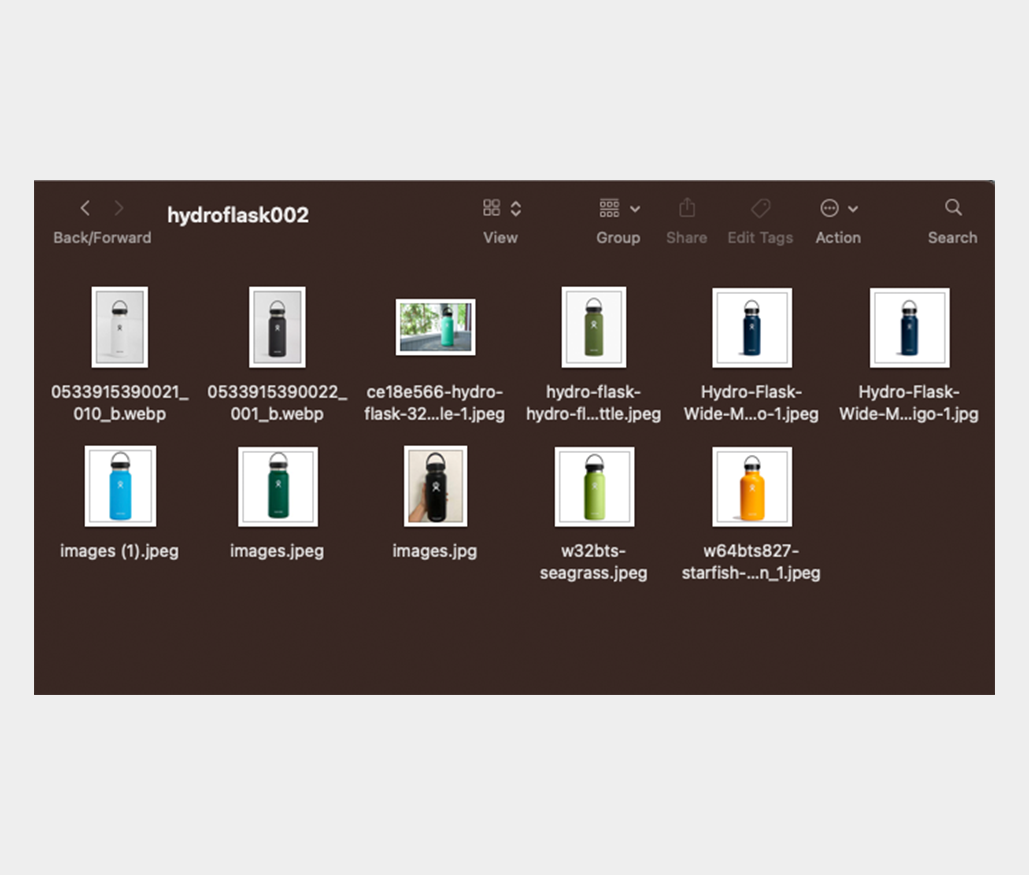The width and height of the screenshot is (1029, 875).
Task: Click filename w64bts827-starfish-...n_1.jpeg
Action: (x=751, y=562)
